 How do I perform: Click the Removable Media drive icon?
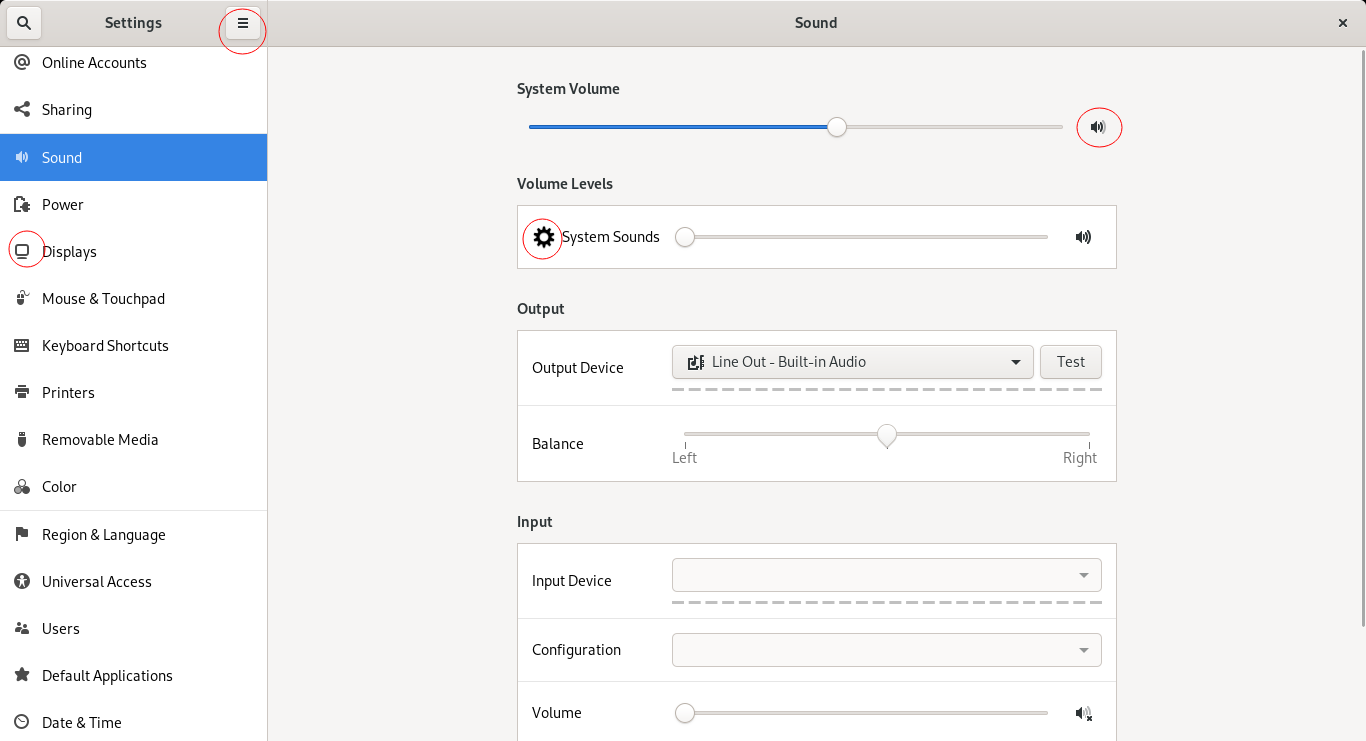[x=22, y=440]
